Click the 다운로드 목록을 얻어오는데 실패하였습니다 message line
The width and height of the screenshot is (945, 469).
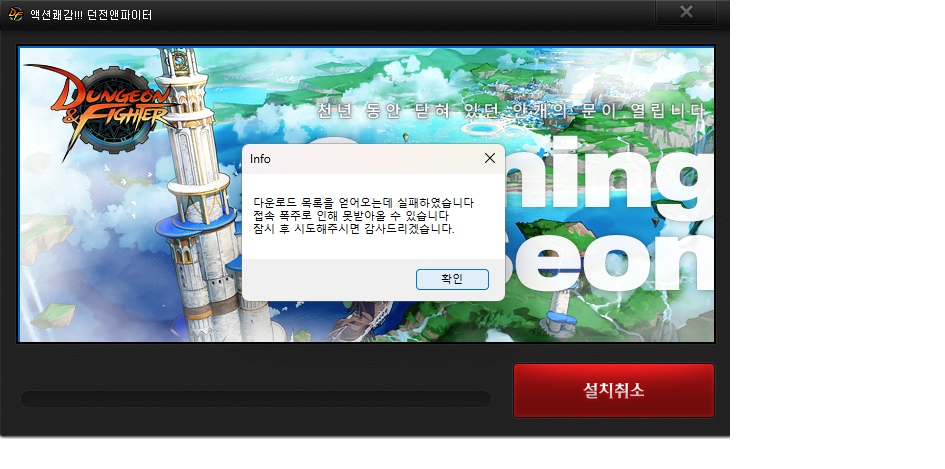coord(363,203)
